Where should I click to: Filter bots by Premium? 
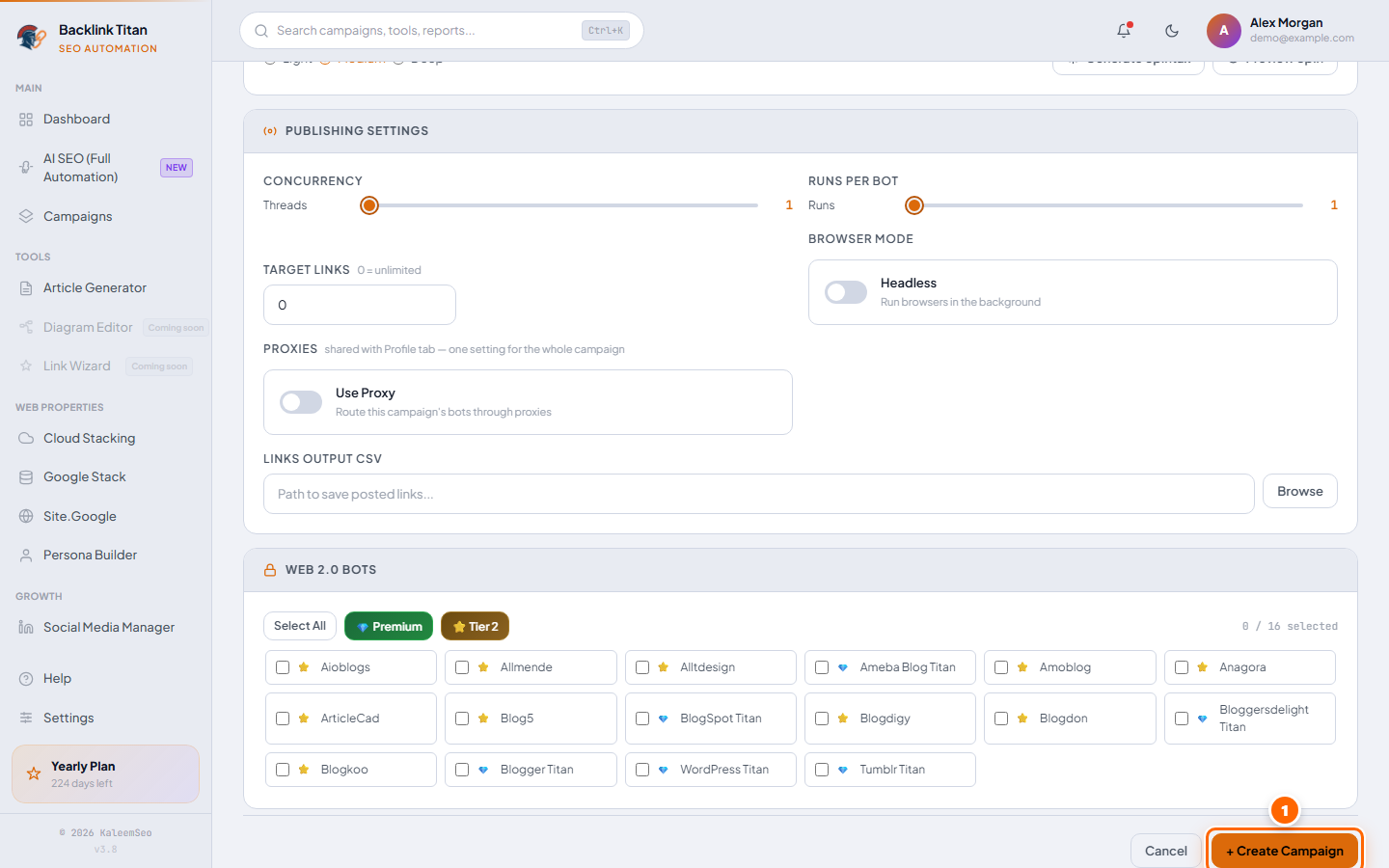pos(389,626)
